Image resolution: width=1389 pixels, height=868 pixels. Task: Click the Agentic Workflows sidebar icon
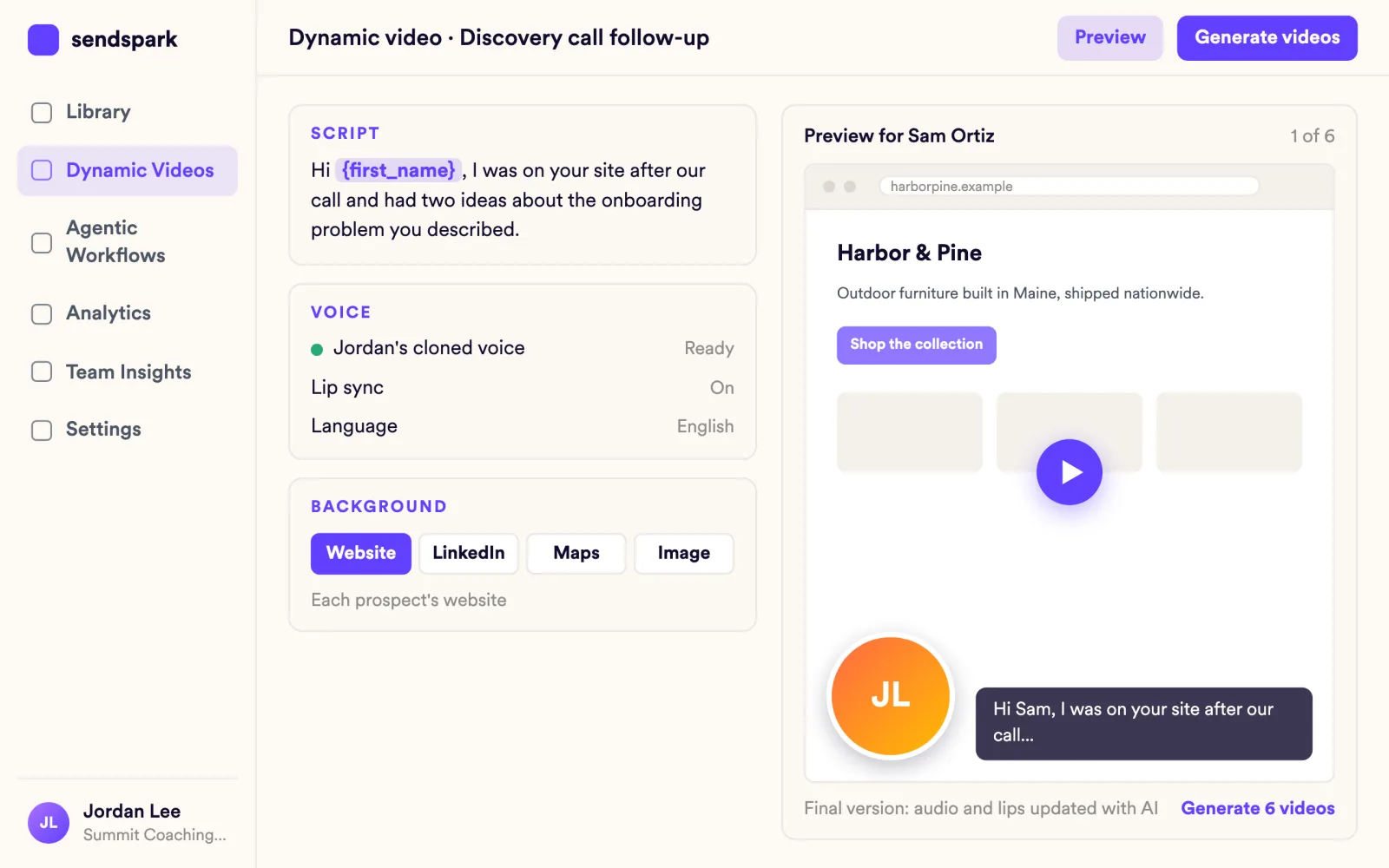[42, 243]
